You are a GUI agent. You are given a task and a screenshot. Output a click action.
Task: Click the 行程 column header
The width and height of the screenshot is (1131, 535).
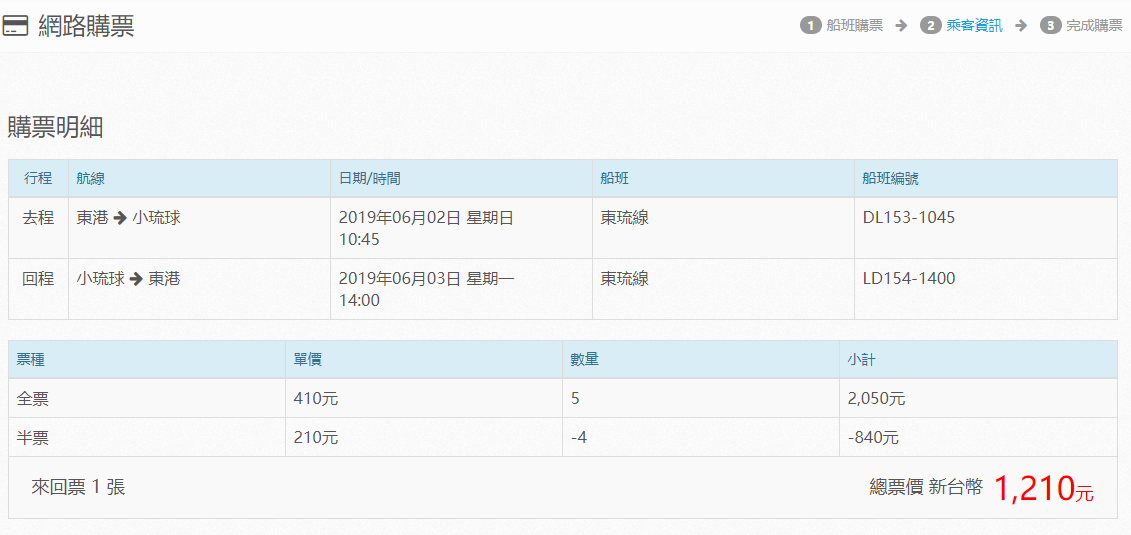38,179
